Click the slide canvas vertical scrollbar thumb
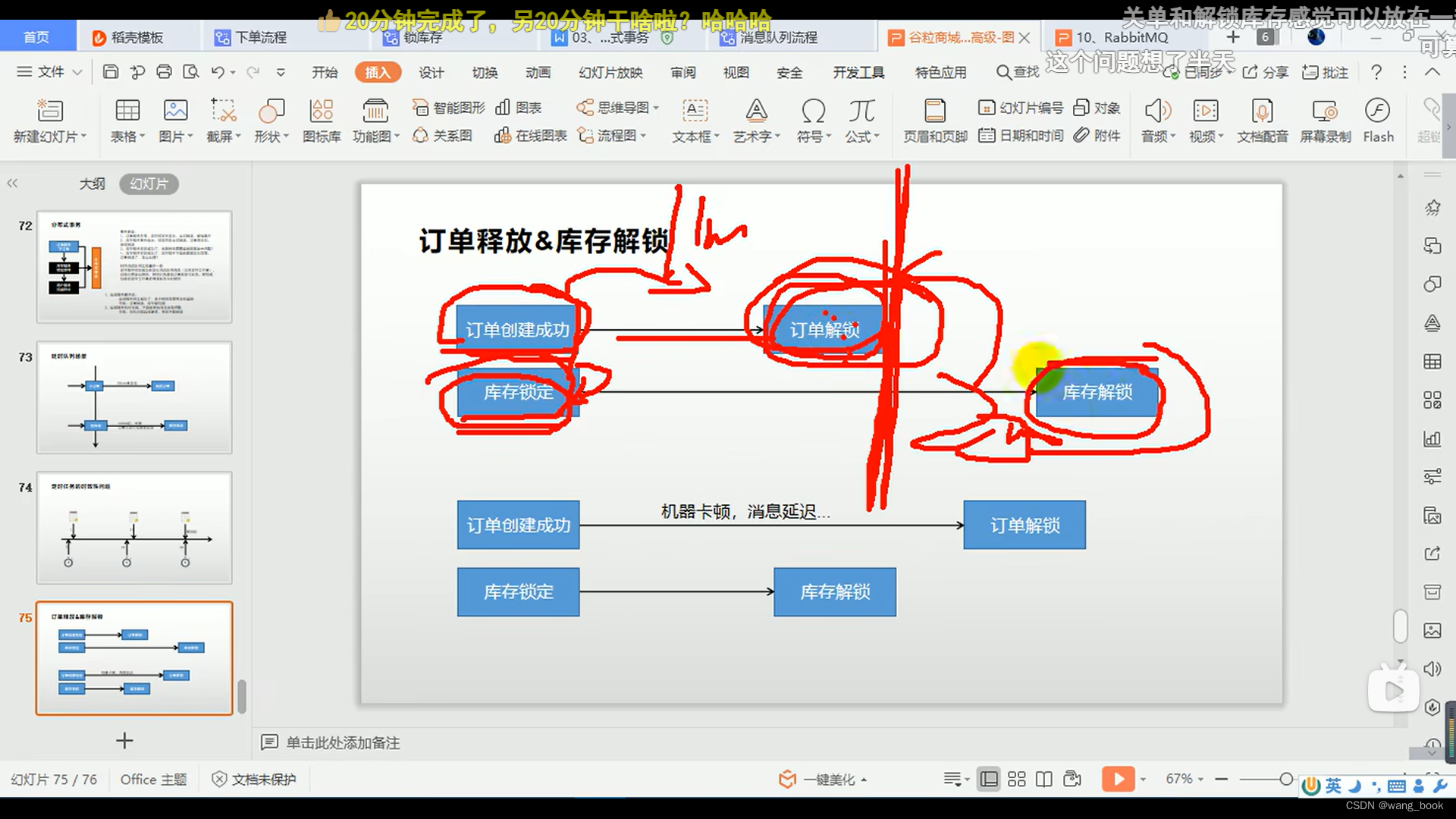 point(1400,626)
